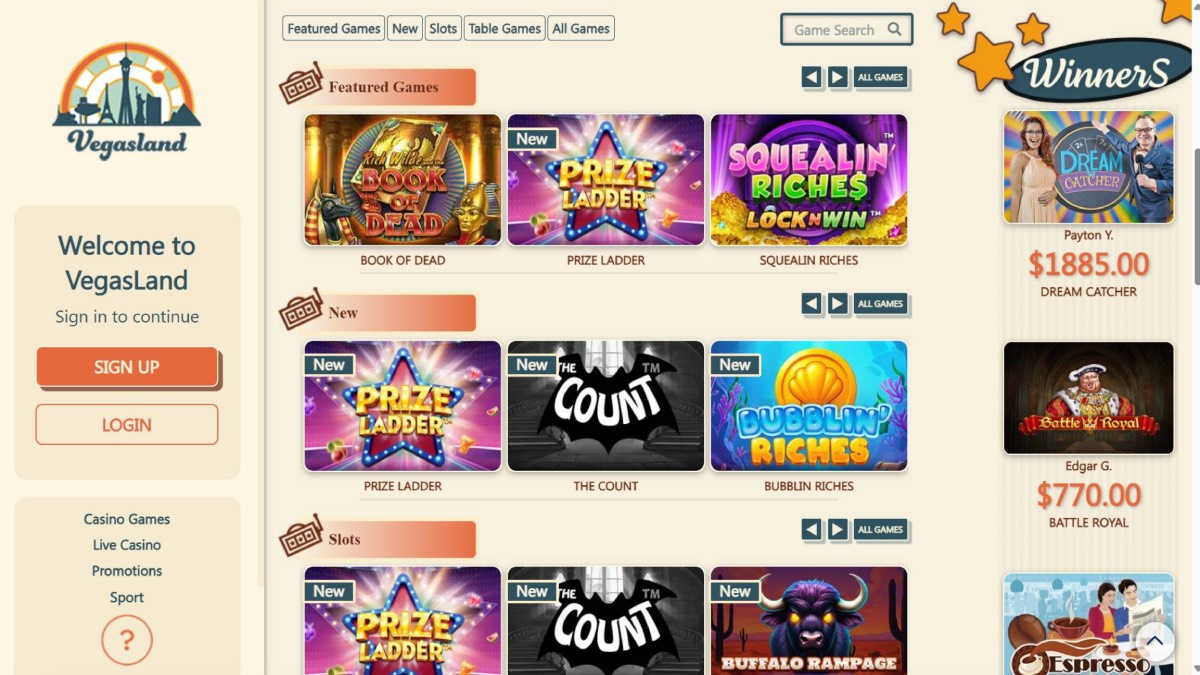Click the Vegasland logo
Screen dimensions: 1200x675
coord(127,101)
